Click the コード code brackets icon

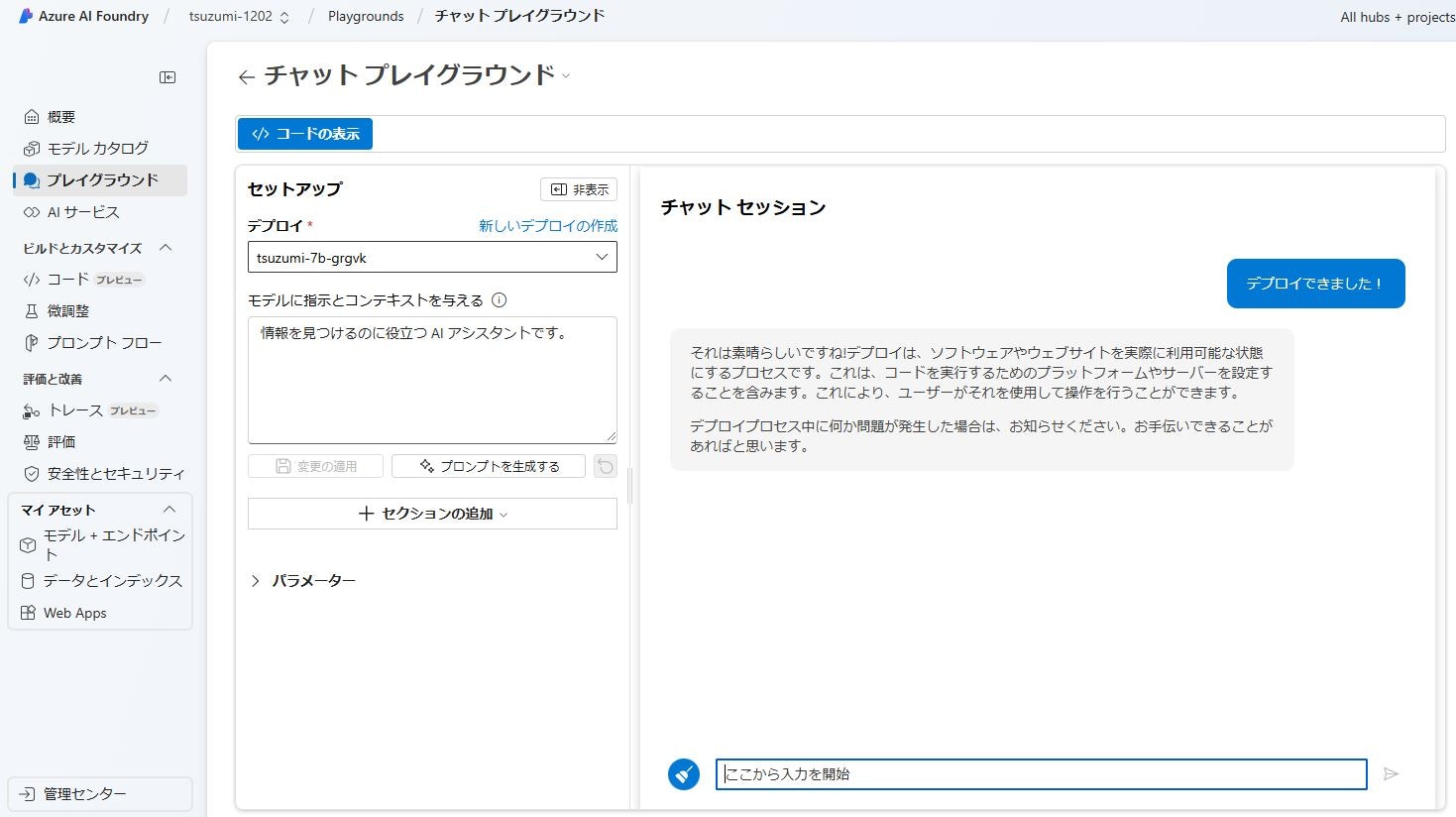tap(32, 280)
